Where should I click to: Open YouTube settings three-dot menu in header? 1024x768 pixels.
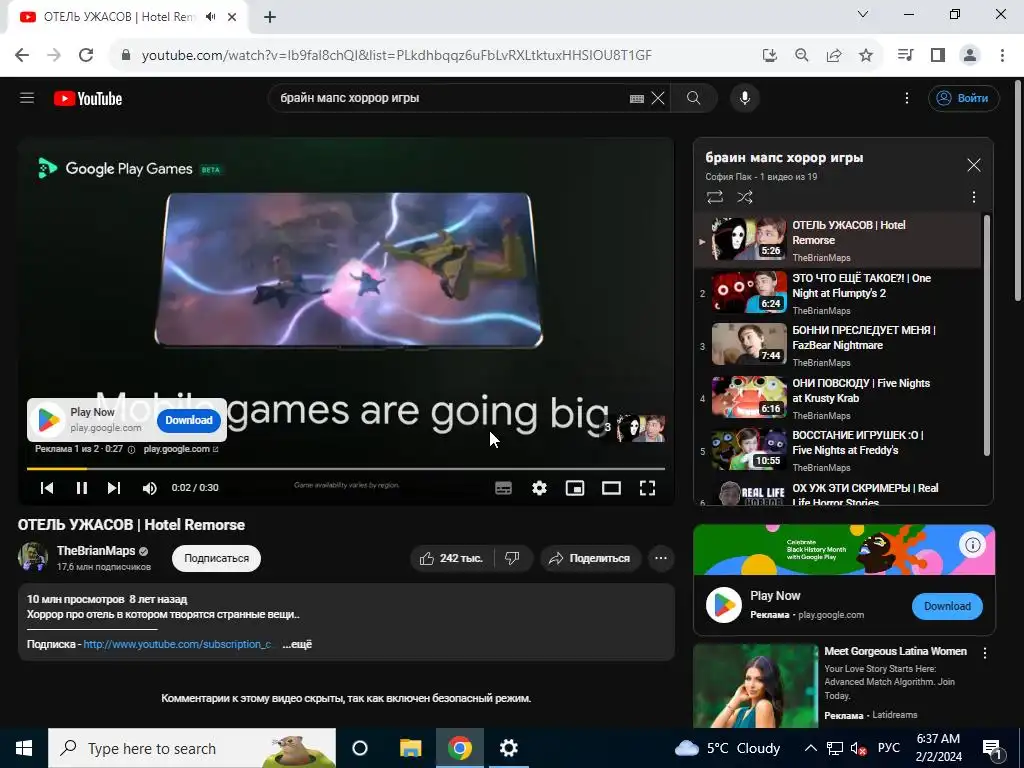906,98
